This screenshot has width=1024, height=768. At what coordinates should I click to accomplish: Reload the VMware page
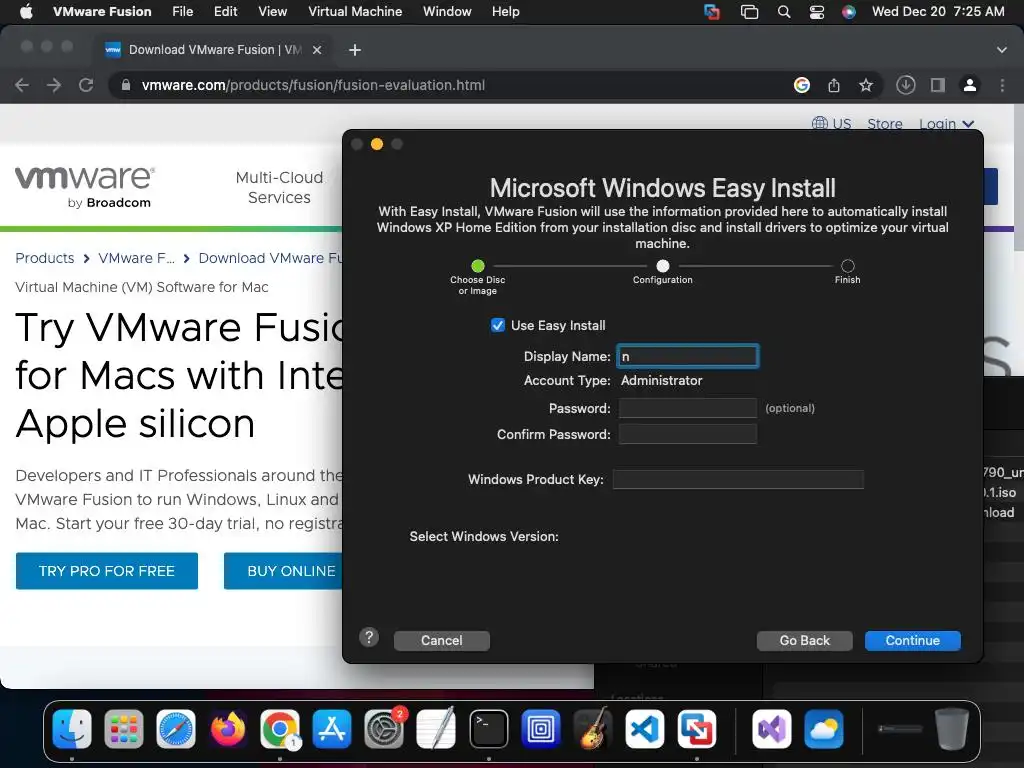pyautogui.click(x=86, y=85)
